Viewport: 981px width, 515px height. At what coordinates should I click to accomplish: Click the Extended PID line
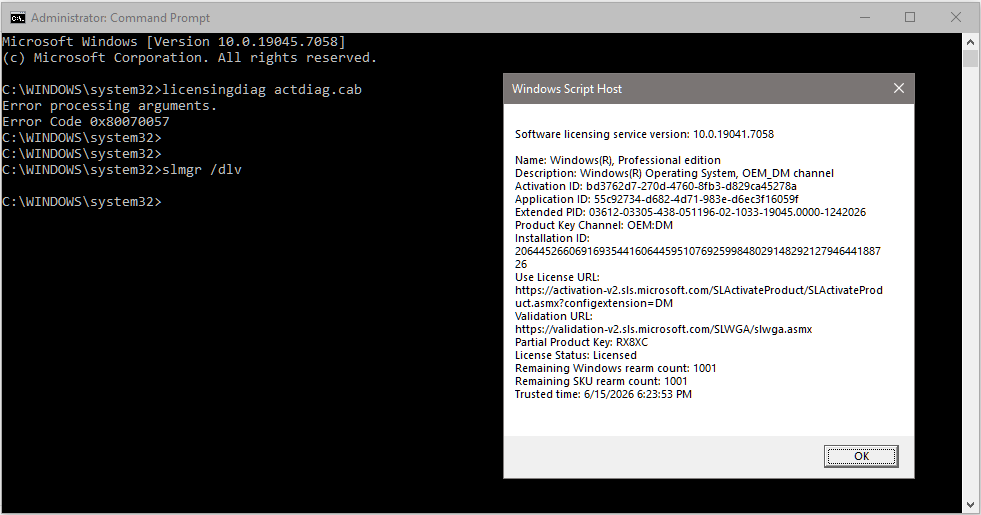pyautogui.click(x=690, y=213)
